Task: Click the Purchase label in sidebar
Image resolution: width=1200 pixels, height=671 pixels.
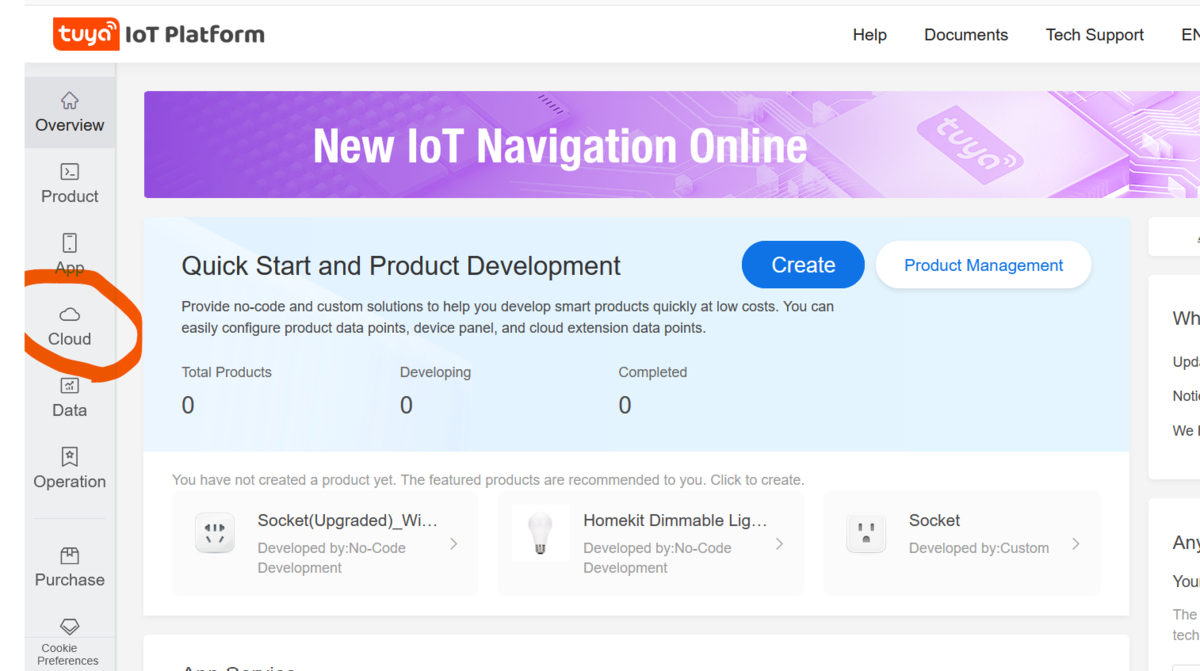Action: click(69, 580)
